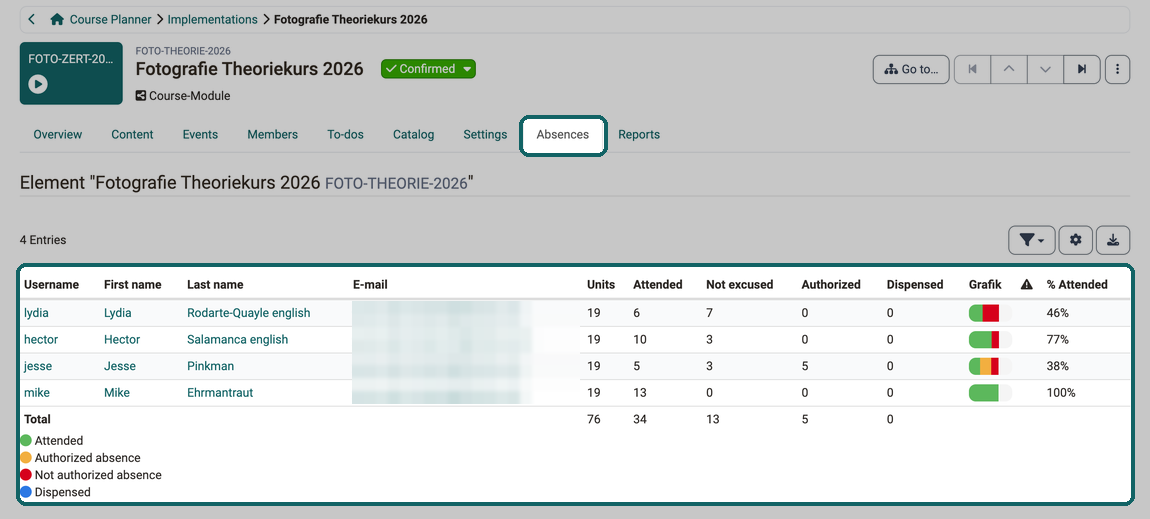Click Hector's attendance graphic bar
1150x519 pixels.
coord(990,339)
